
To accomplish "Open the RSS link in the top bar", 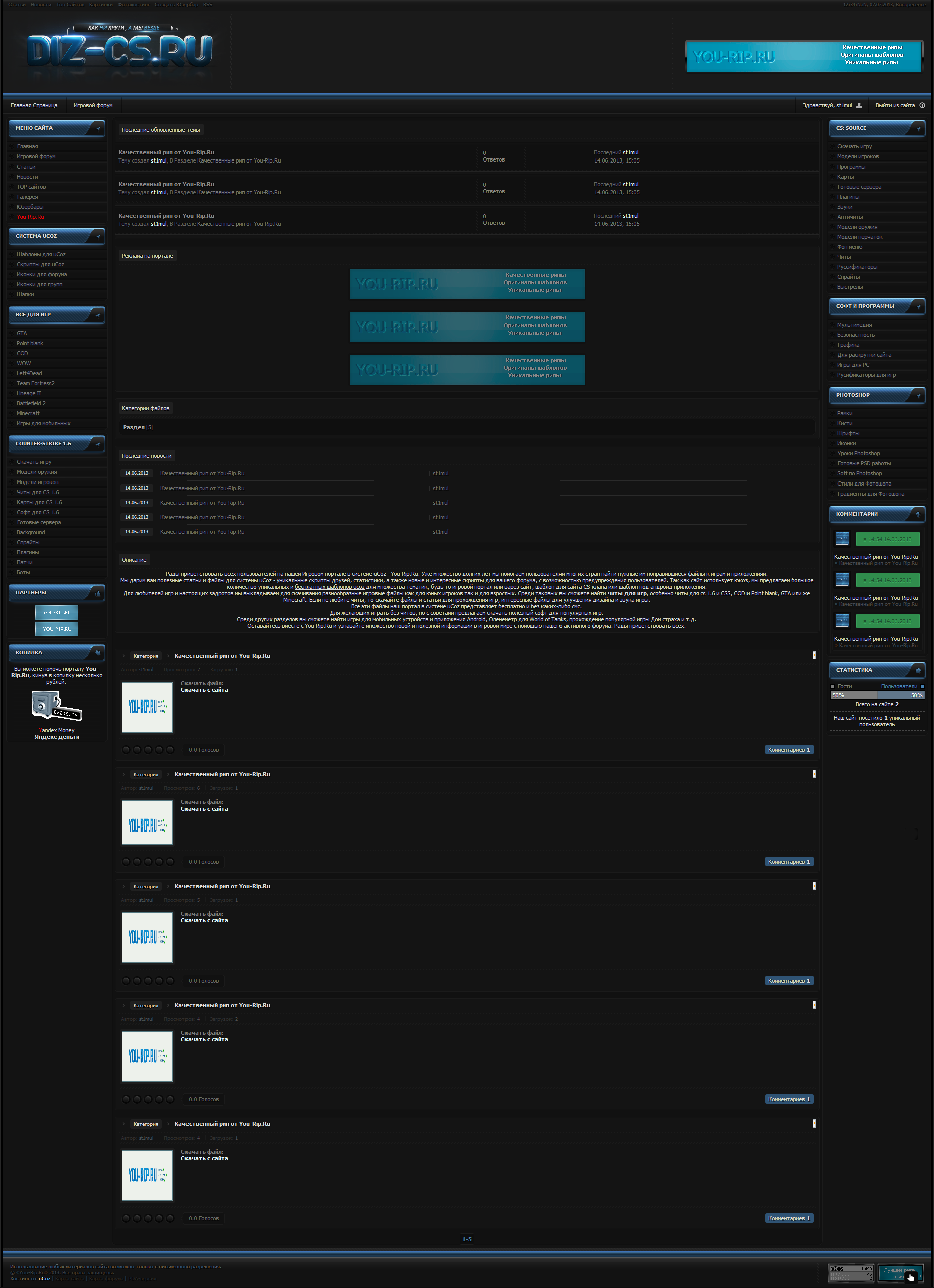I will [x=207, y=5].
